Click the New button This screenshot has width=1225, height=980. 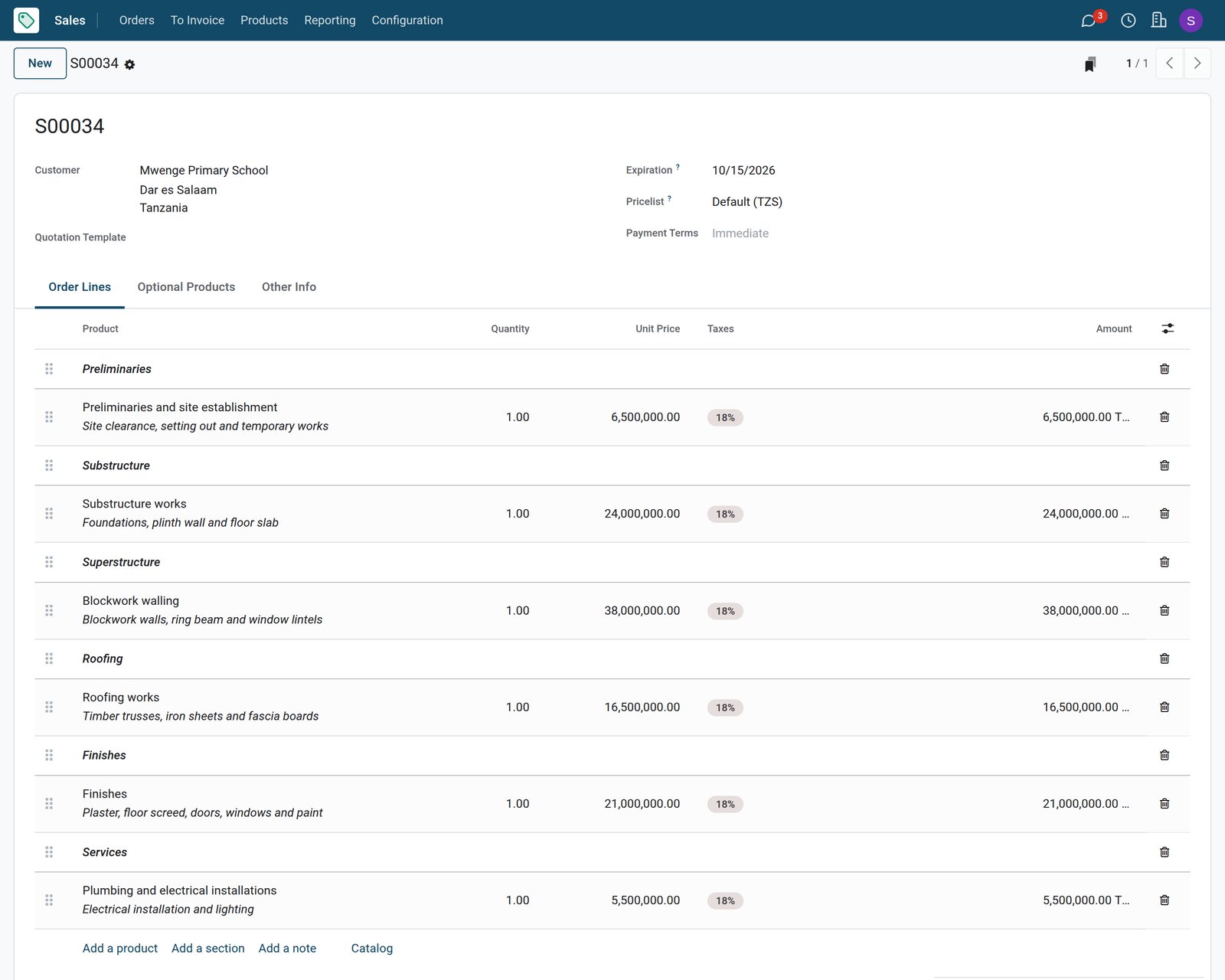point(40,64)
